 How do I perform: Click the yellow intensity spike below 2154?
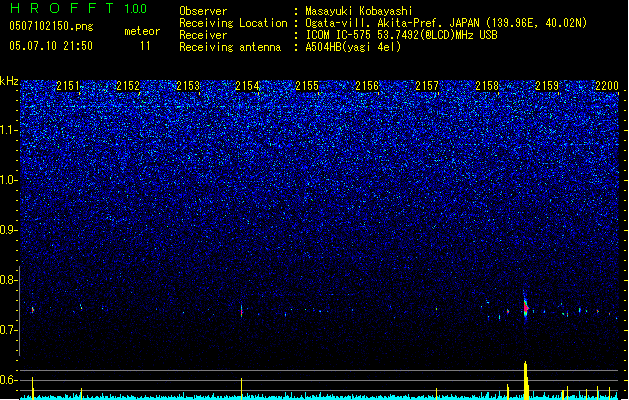tap(241, 388)
